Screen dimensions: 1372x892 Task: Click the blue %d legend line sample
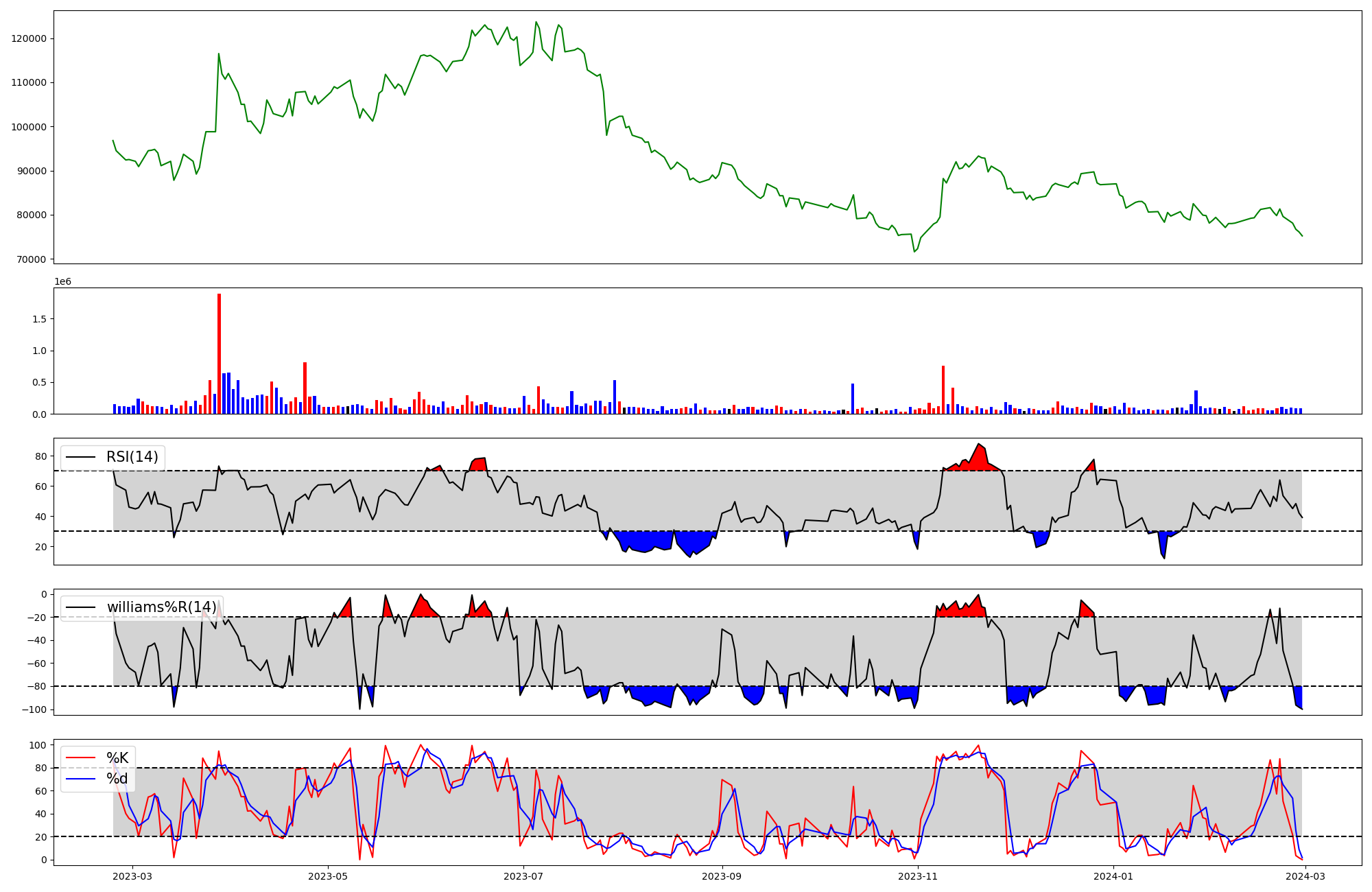click(80, 779)
